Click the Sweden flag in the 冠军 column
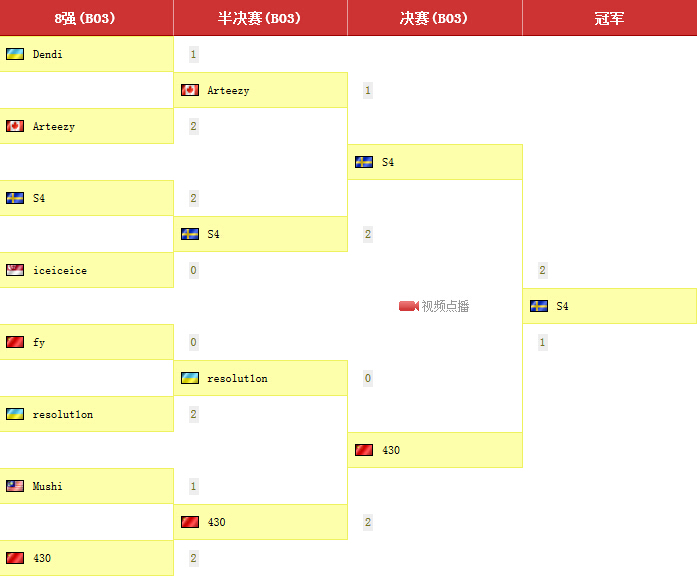The width and height of the screenshot is (697, 576). tap(539, 306)
